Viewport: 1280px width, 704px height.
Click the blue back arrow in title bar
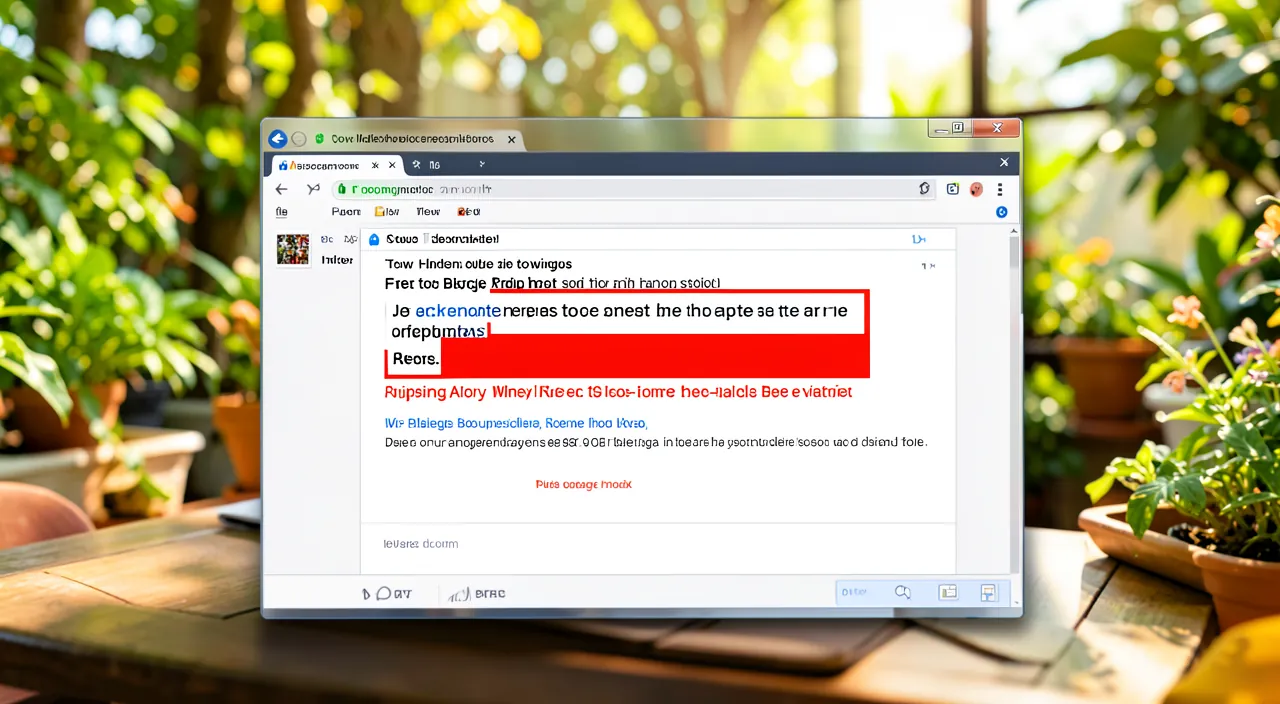click(x=277, y=139)
